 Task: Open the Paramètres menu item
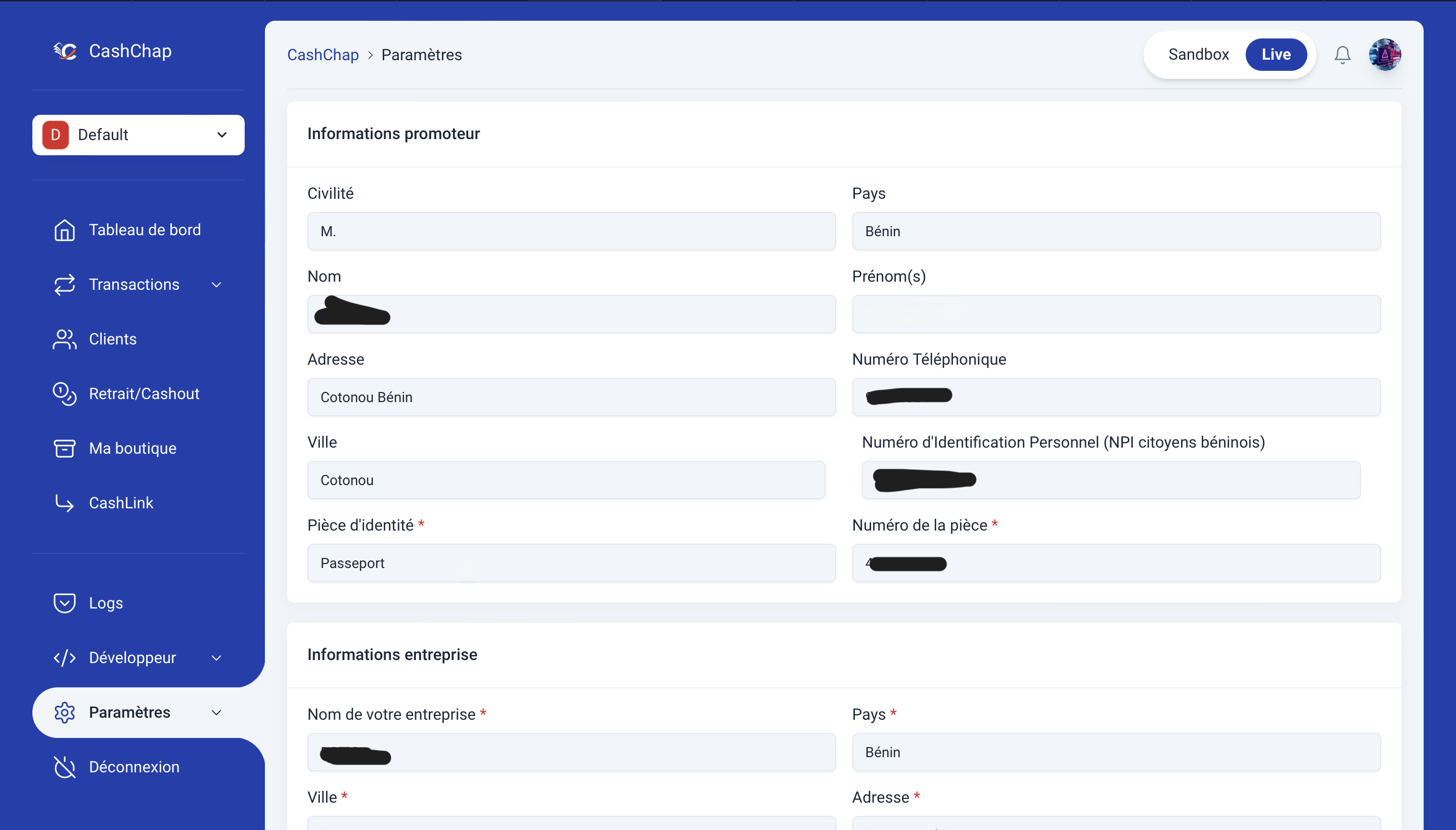[129, 712]
